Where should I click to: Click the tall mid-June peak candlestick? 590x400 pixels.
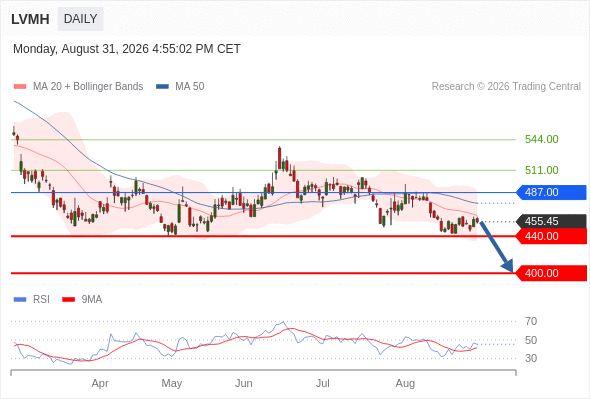pos(280,158)
